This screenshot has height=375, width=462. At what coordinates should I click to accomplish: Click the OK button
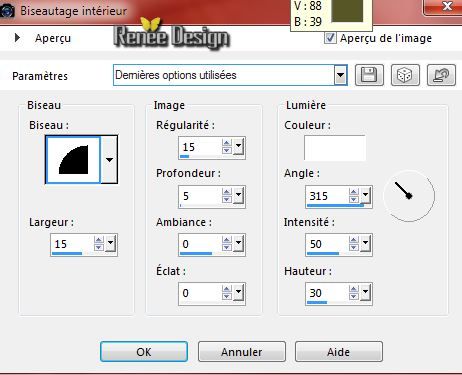pos(144,352)
